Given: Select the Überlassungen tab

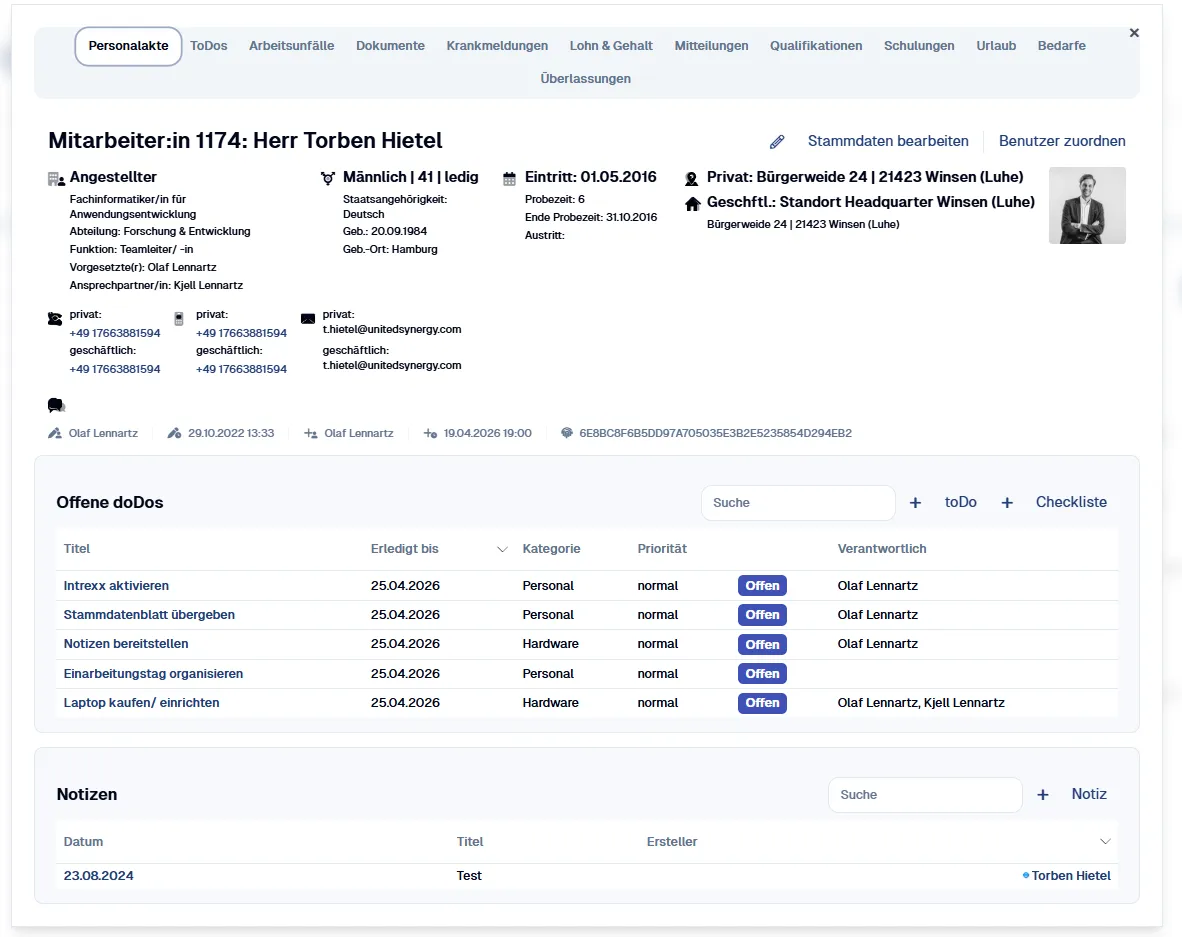Looking at the screenshot, I should [585, 79].
